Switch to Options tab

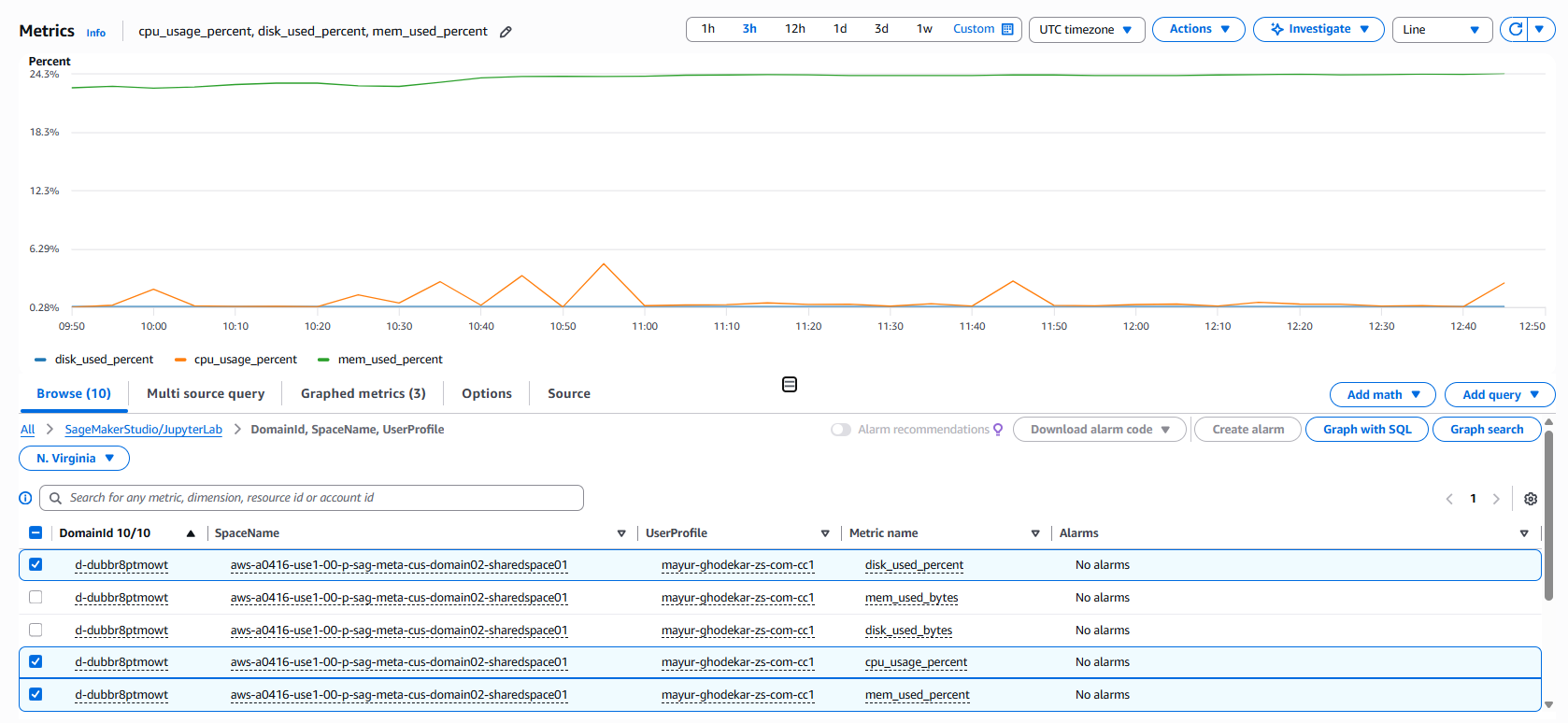tap(487, 394)
